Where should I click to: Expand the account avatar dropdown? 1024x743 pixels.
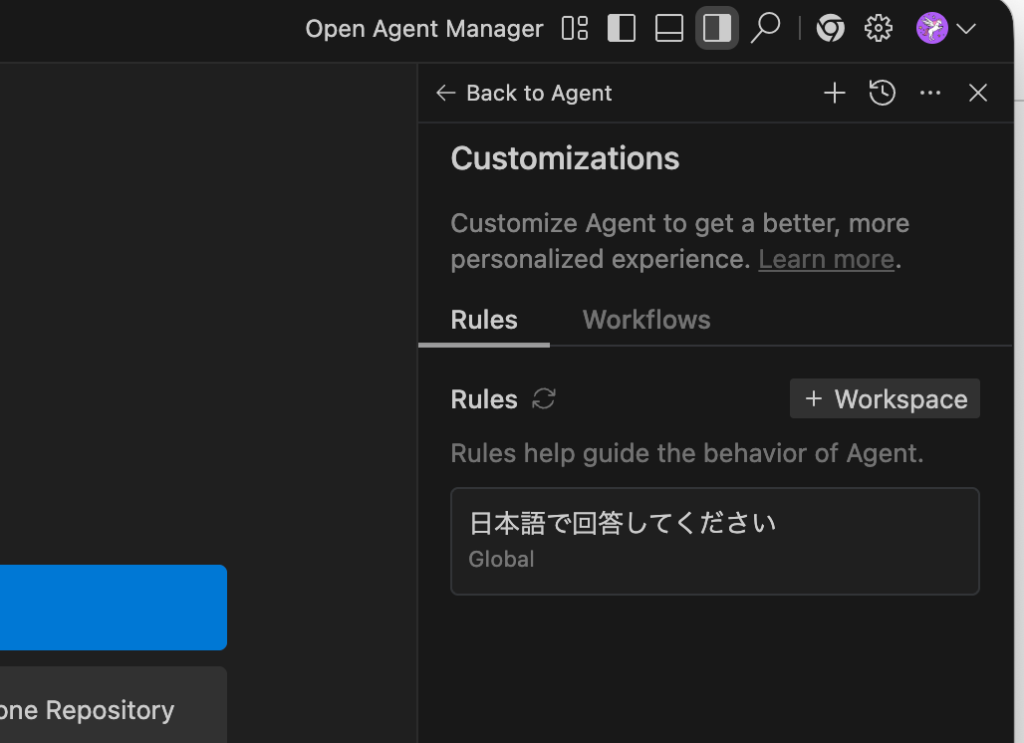coord(945,29)
